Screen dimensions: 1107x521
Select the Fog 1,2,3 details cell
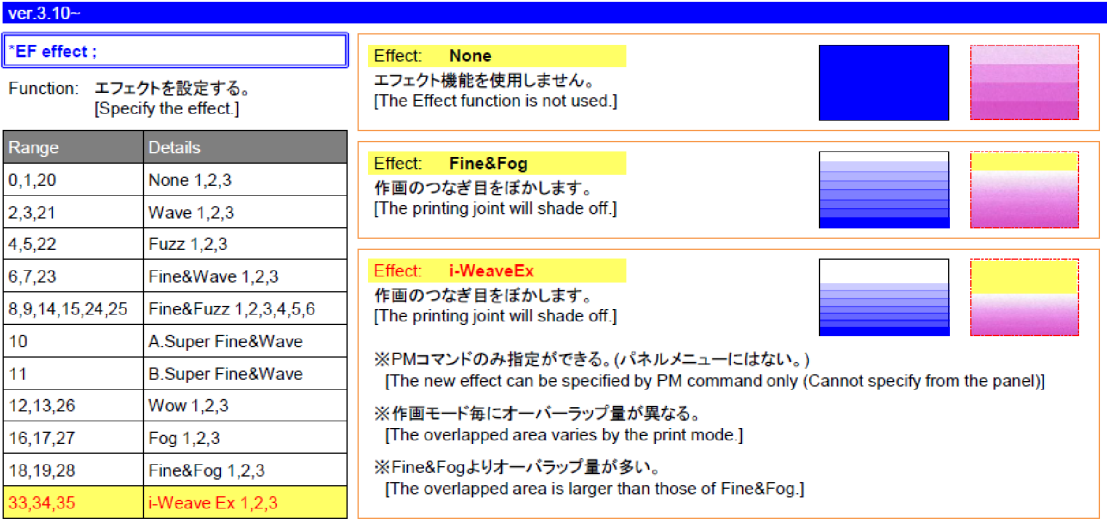[245, 438]
